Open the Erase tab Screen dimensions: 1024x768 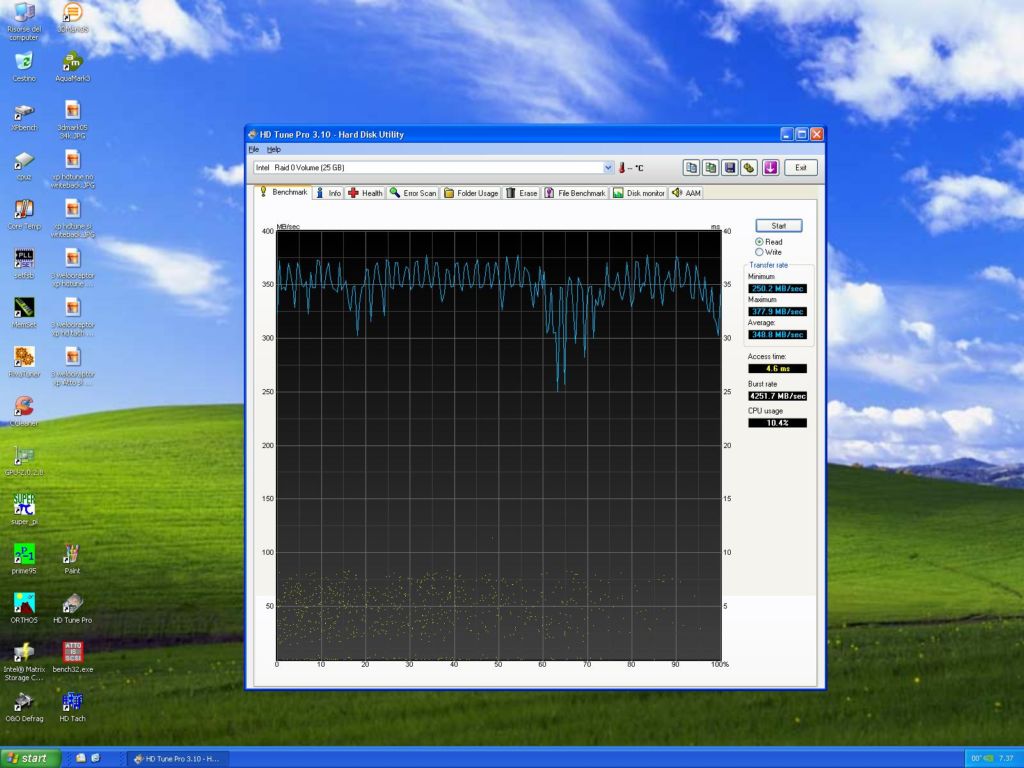(522, 193)
